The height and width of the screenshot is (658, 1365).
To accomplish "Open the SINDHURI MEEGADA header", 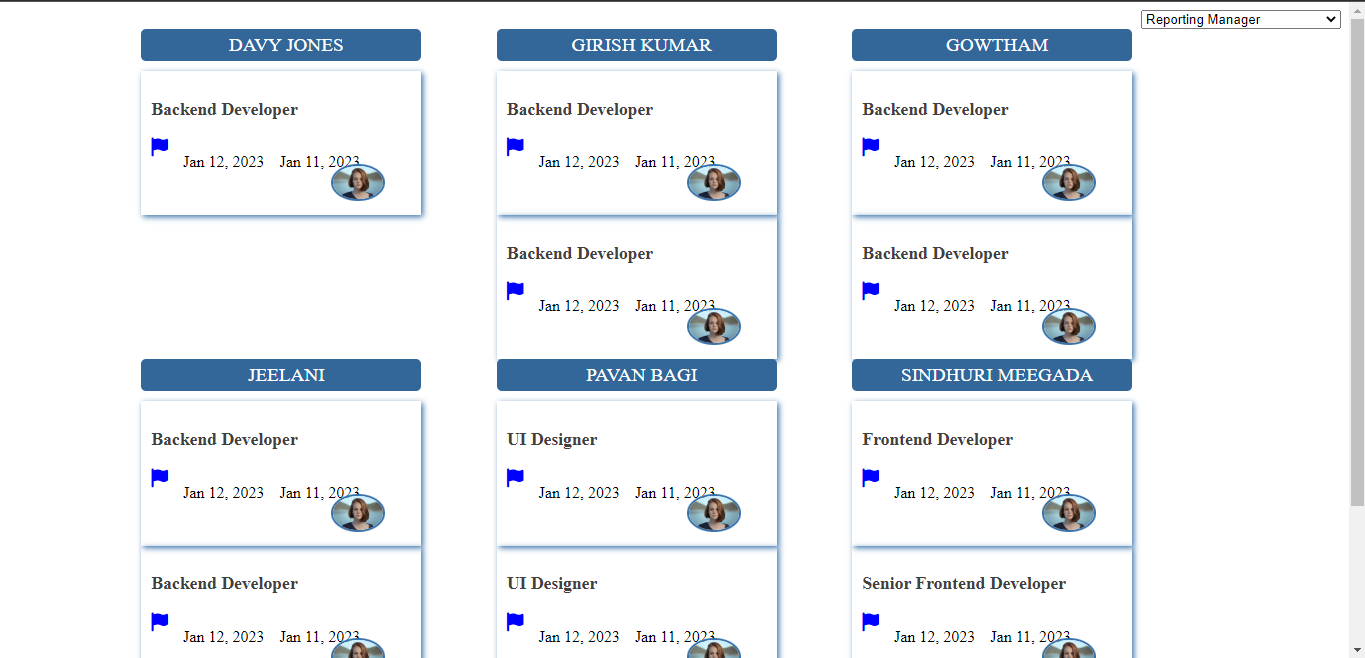I will coord(992,375).
